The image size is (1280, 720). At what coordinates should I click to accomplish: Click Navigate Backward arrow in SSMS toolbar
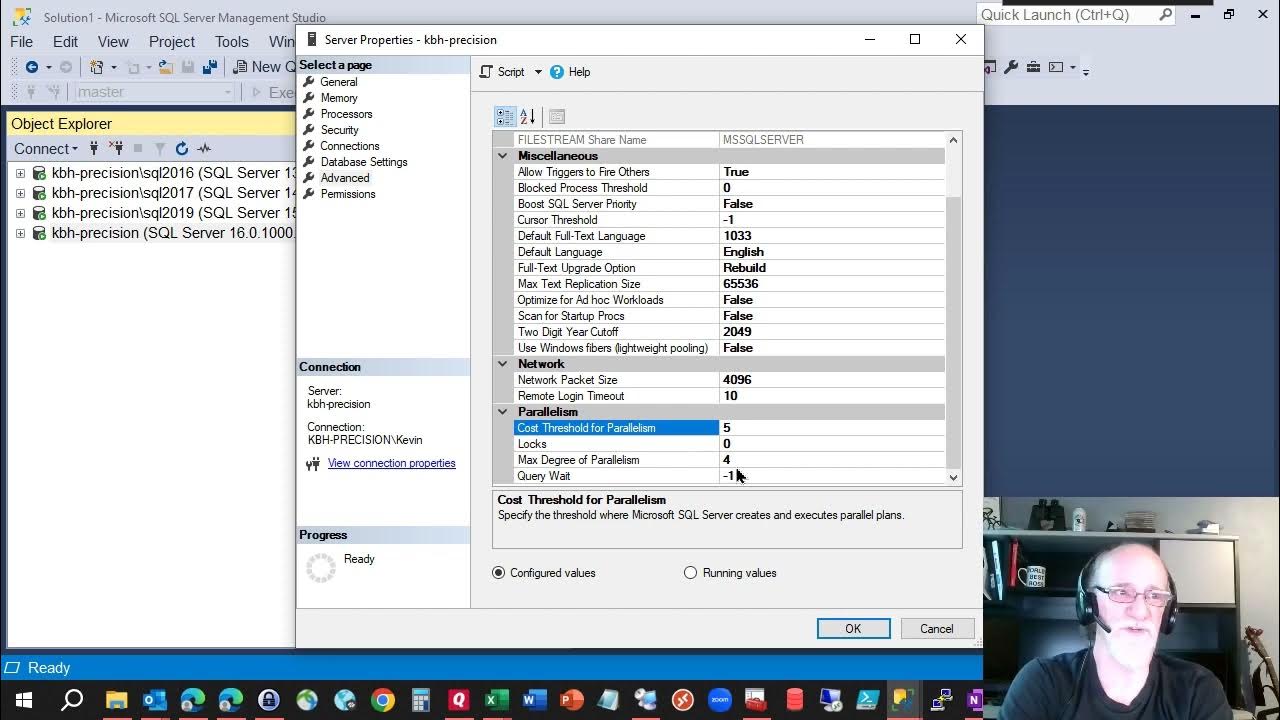tap(32, 67)
